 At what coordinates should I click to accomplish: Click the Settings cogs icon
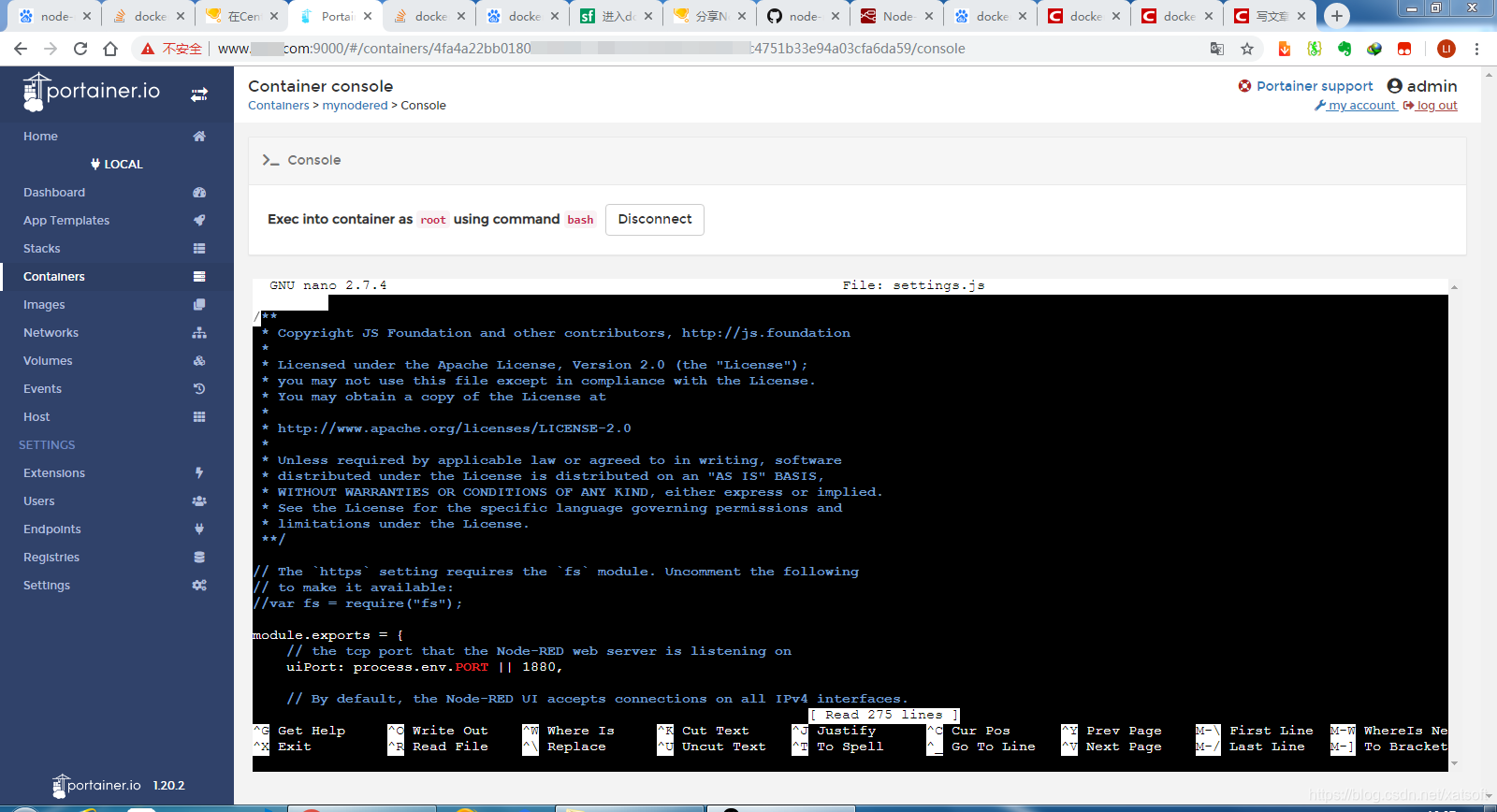(x=199, y=585)
